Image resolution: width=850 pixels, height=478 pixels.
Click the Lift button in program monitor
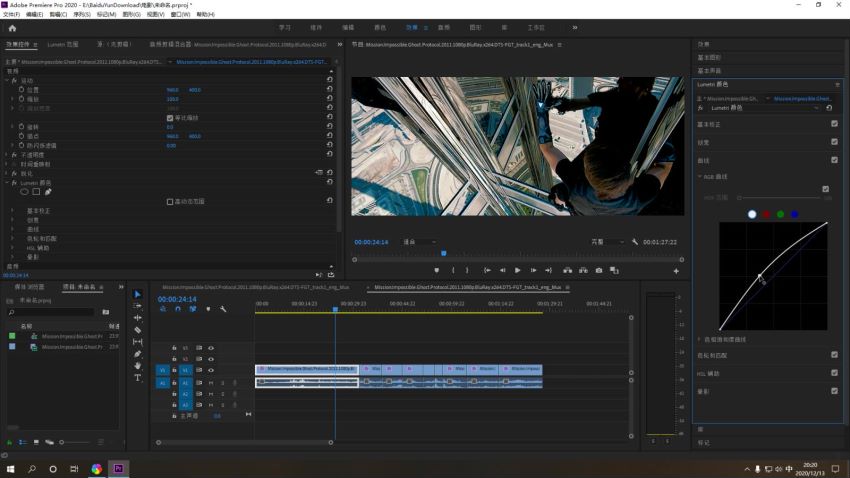[568, 270]
